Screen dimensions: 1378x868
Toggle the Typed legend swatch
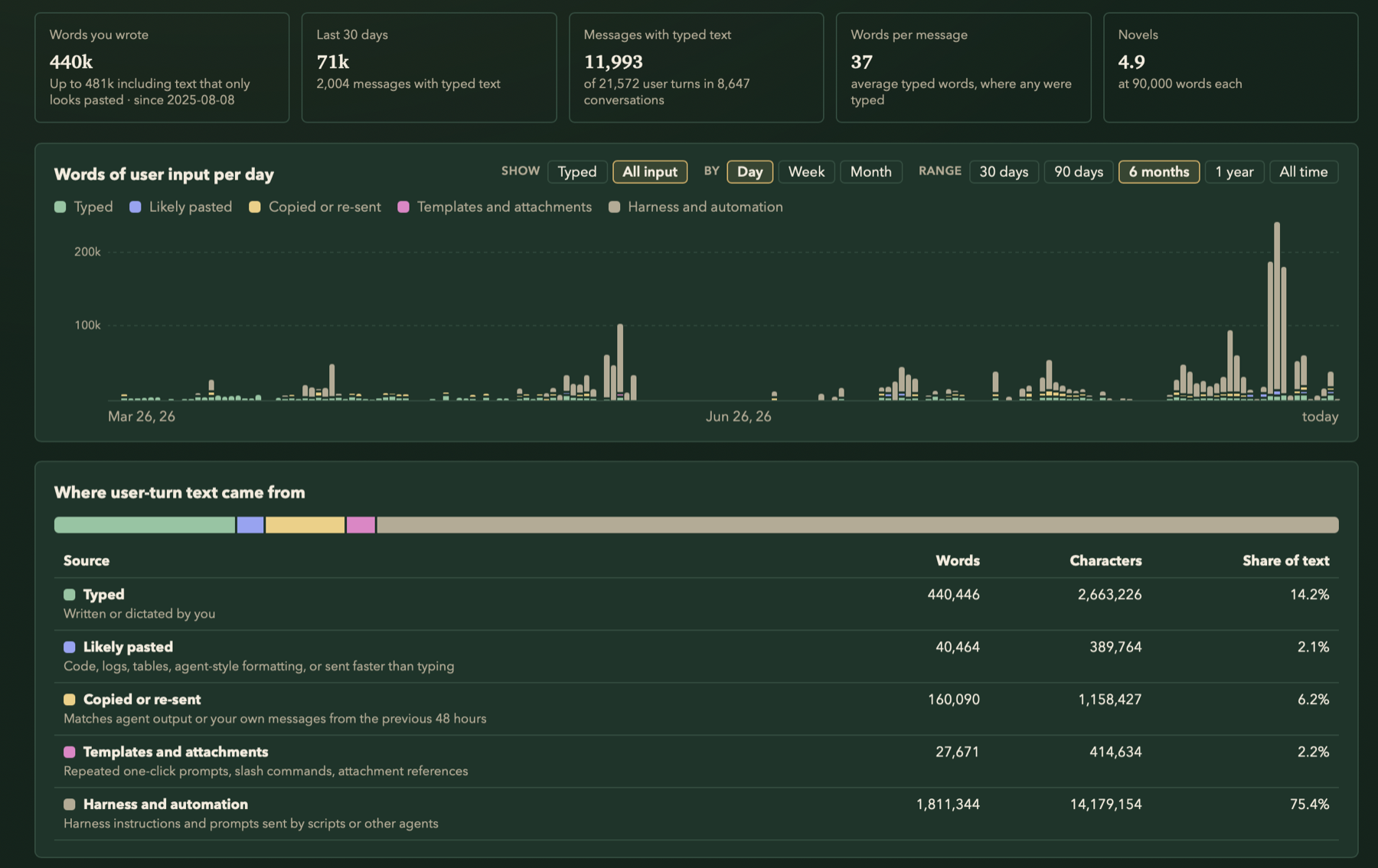(x=60, y=207)
